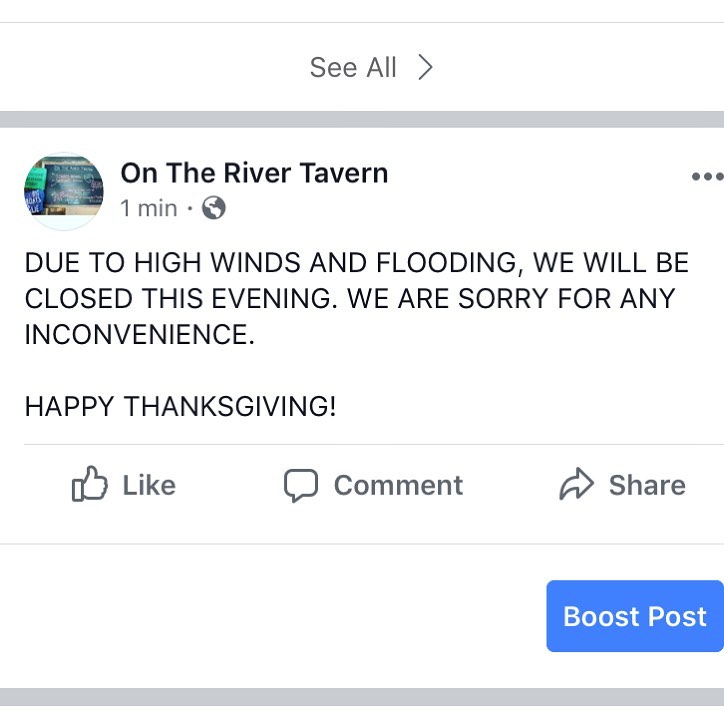Select the Share label text
This screenshot has width=724, height=724.
coord(647,485)
